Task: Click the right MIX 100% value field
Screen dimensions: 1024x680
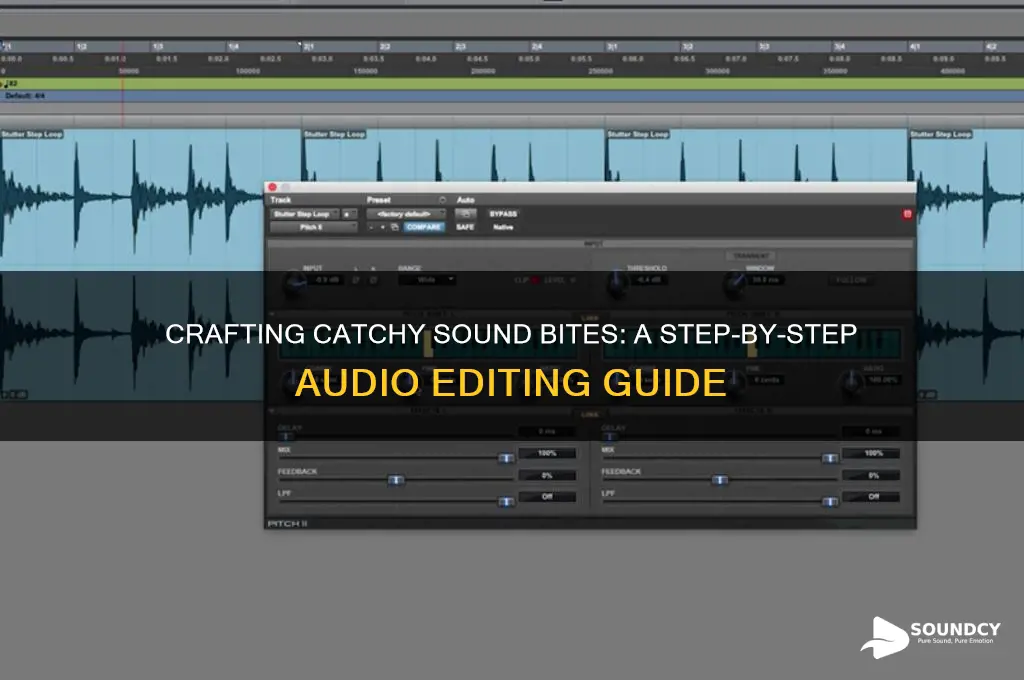Action: pyautogui.click(x=871, y=453)
